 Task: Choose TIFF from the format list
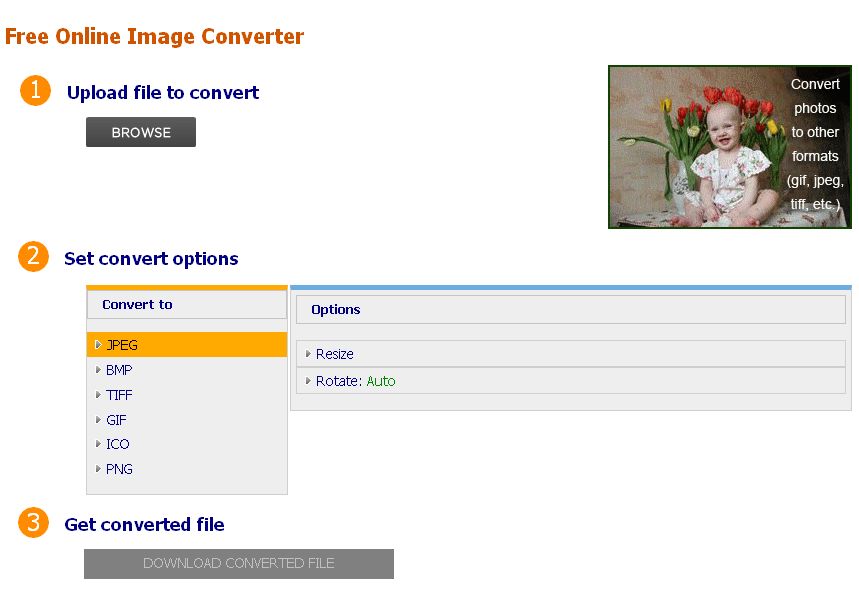pyautogui.click(x=118, y=394)
